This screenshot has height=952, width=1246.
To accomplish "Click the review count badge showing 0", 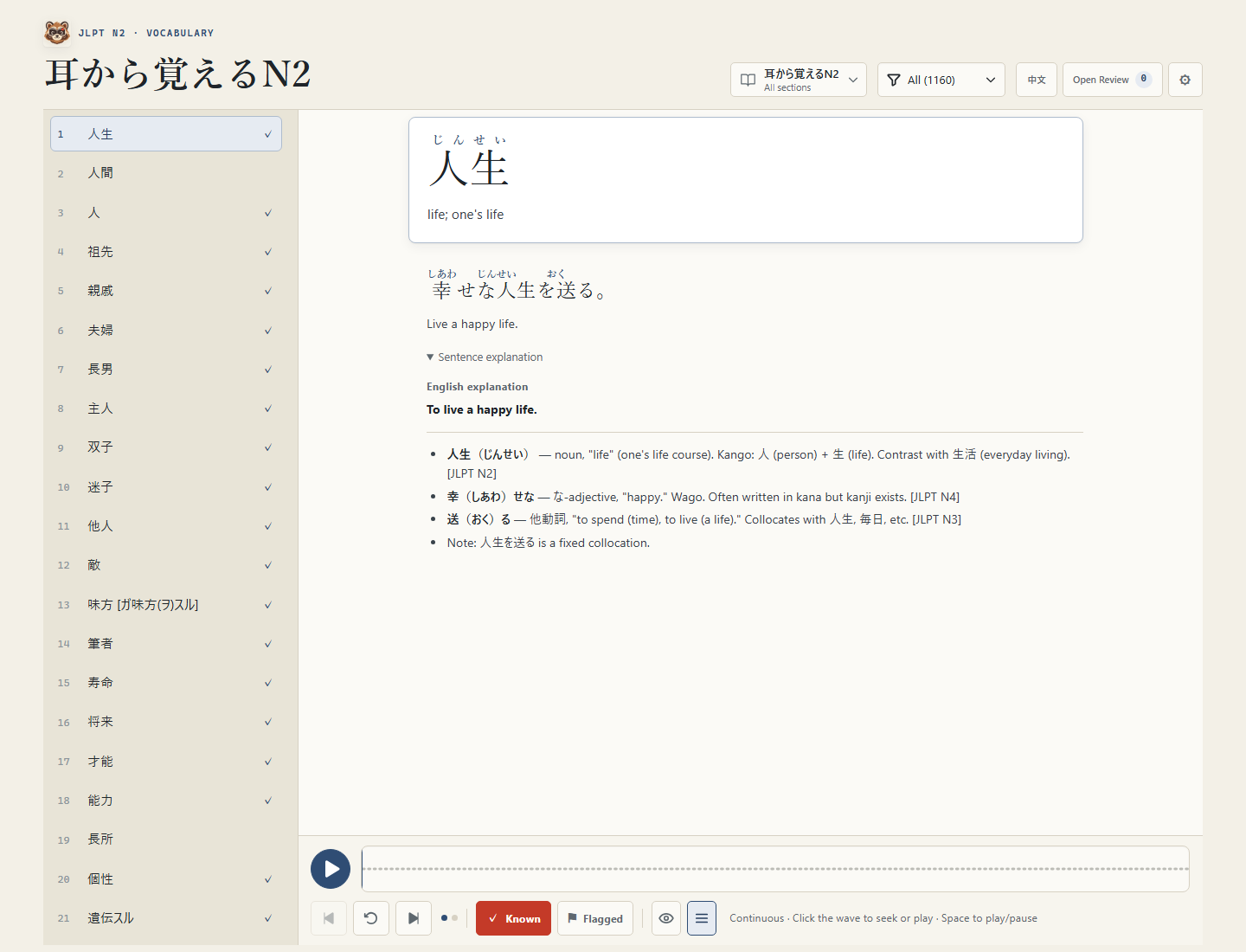I will (1144, 79).
